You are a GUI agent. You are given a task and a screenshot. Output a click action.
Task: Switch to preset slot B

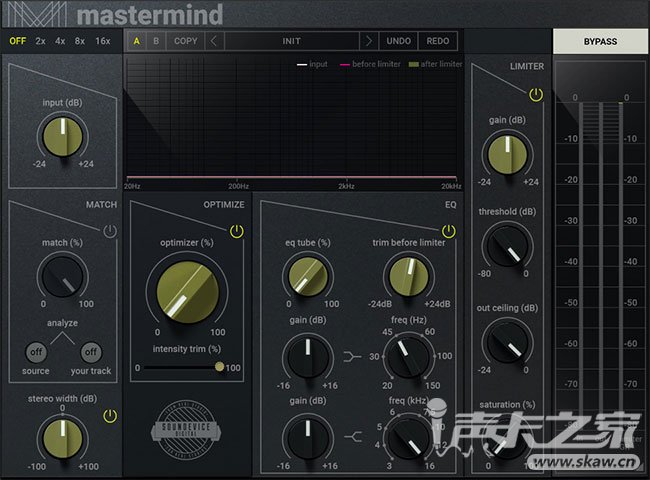[x=156, y=41]
